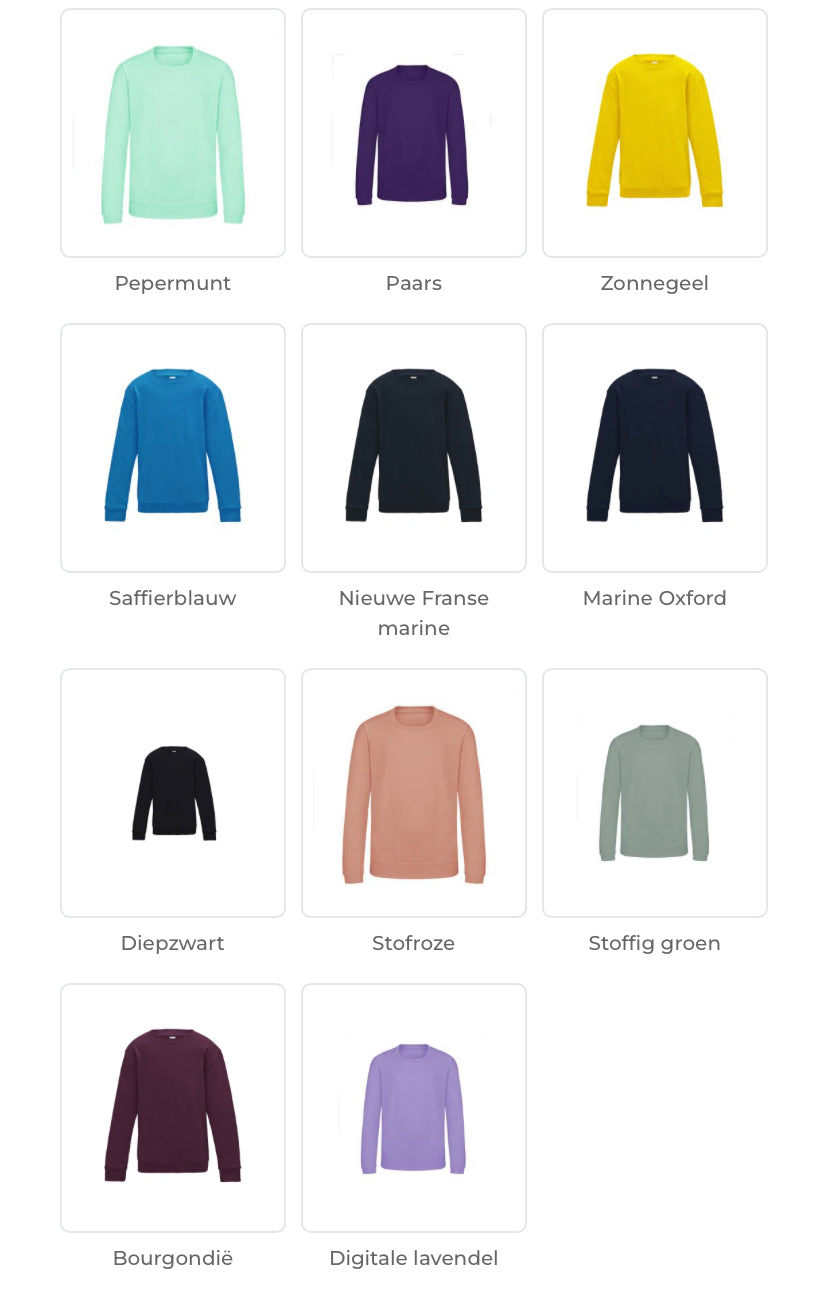The image size is (828, 1304).
Task: Choose the Paars purple sweatshirt thumbnail
Action: pos(414,133)
